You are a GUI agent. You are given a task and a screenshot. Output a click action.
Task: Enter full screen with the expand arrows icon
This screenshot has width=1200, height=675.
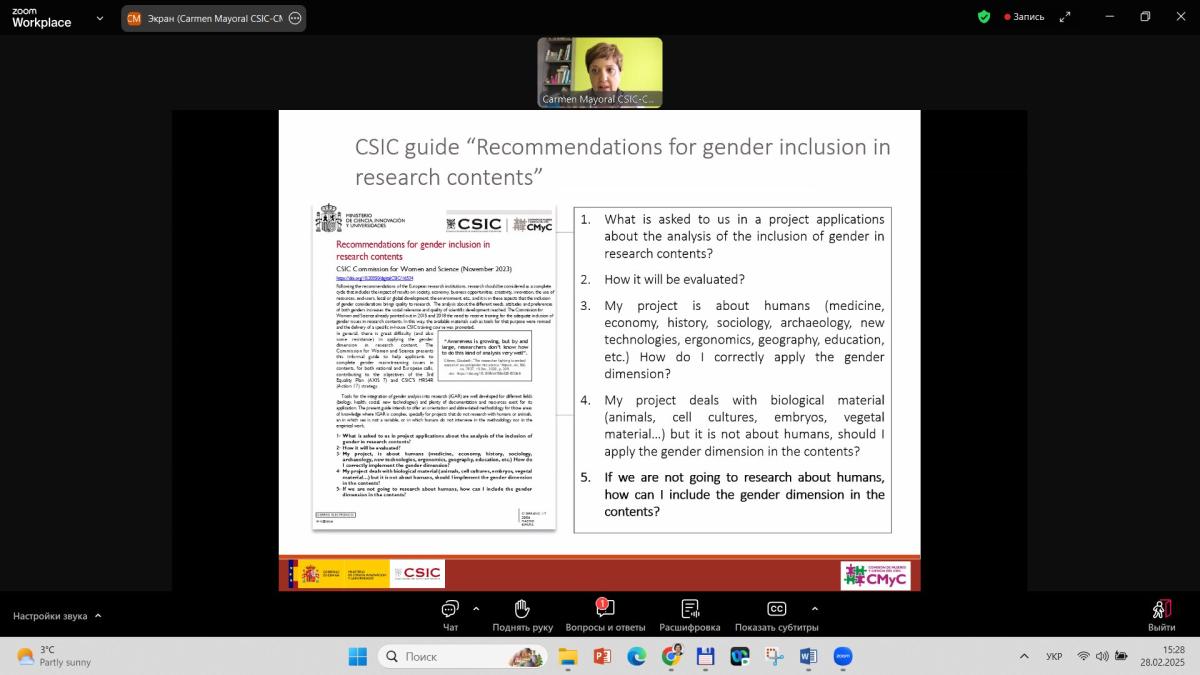[x=1065, y=17]
